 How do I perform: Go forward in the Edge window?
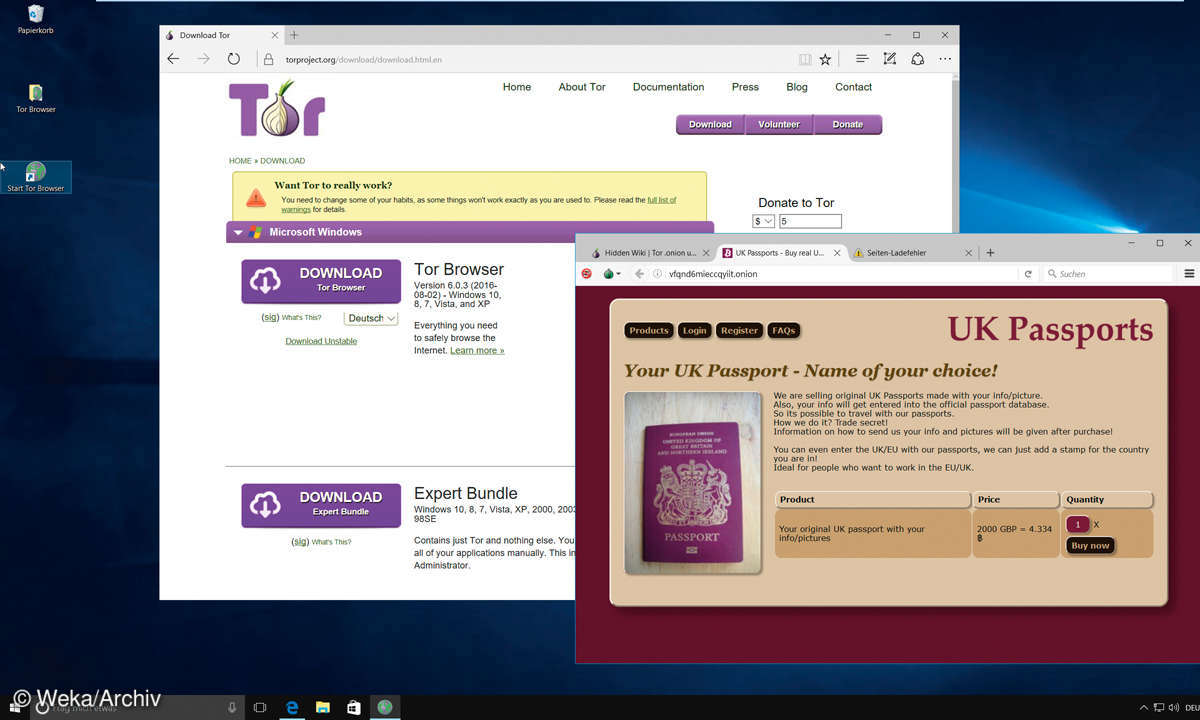203,59
